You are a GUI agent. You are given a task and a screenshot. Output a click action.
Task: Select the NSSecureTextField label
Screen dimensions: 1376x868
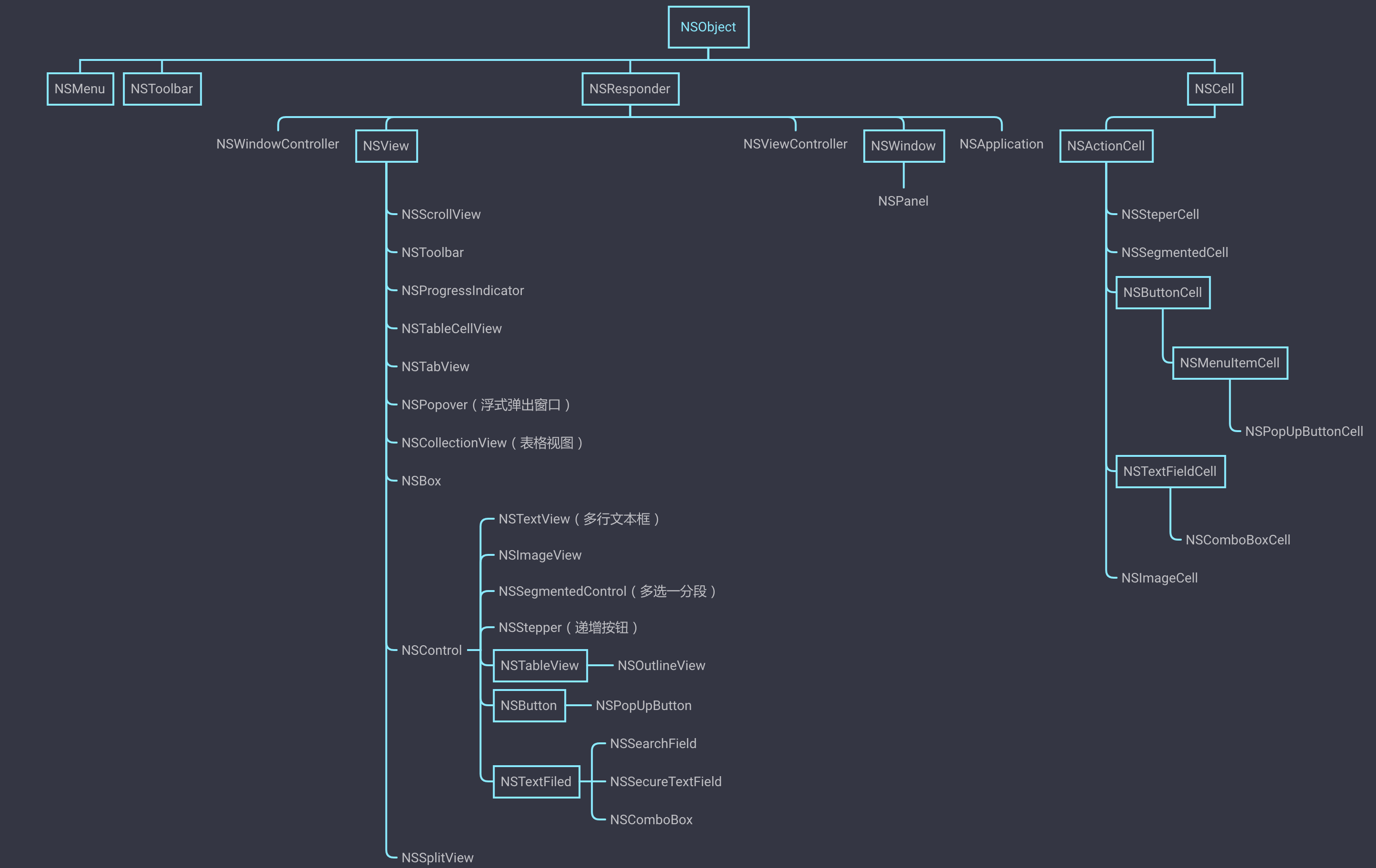coord(666,781)
